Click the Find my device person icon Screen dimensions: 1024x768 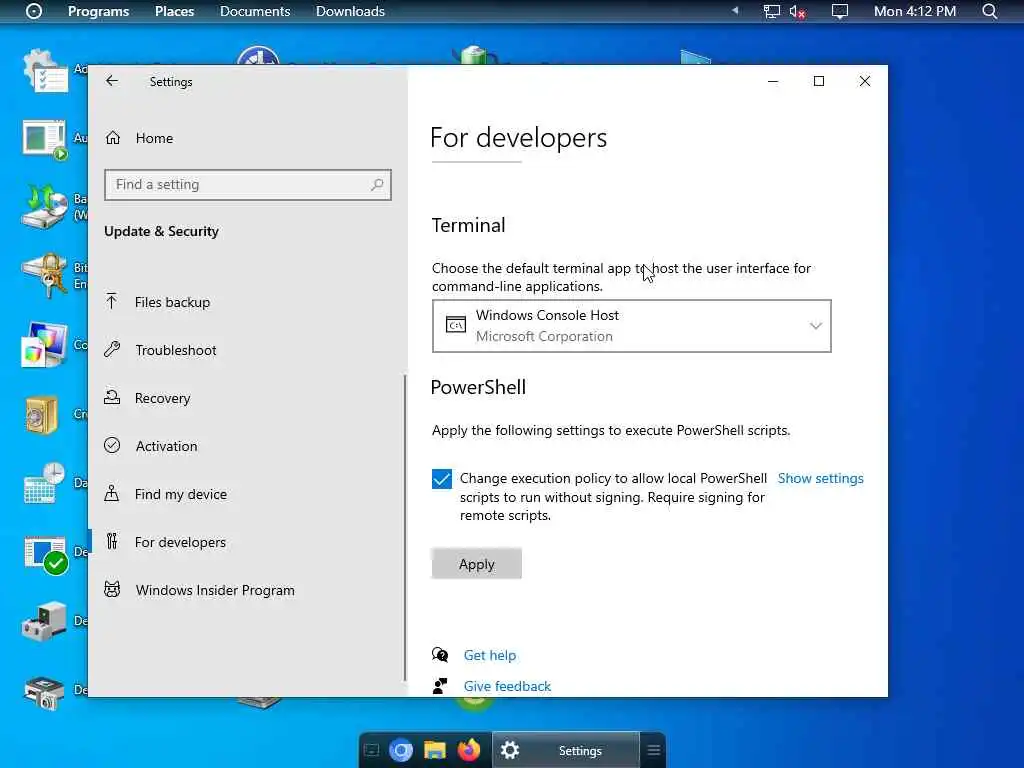coord(112,494)
